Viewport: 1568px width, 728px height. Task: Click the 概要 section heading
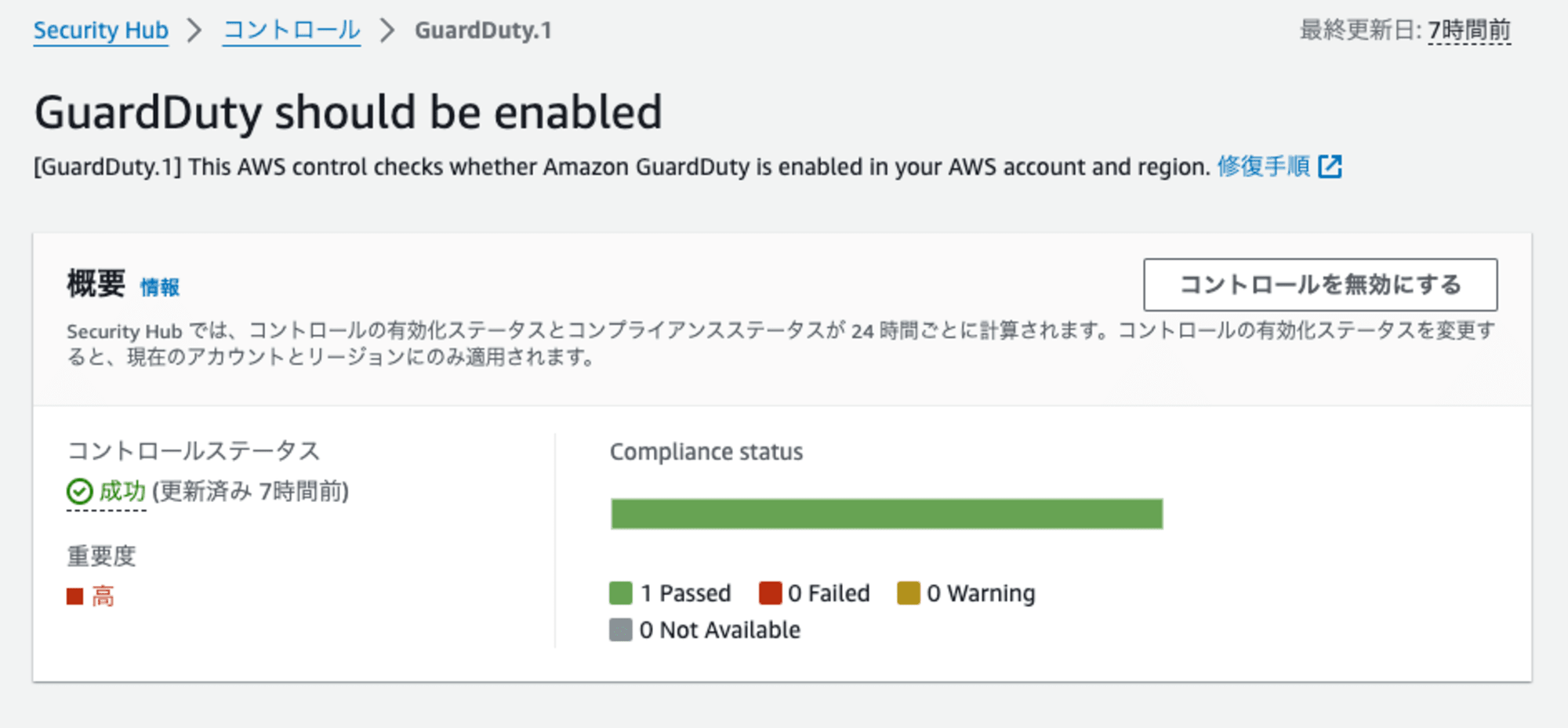coord(96,284)
